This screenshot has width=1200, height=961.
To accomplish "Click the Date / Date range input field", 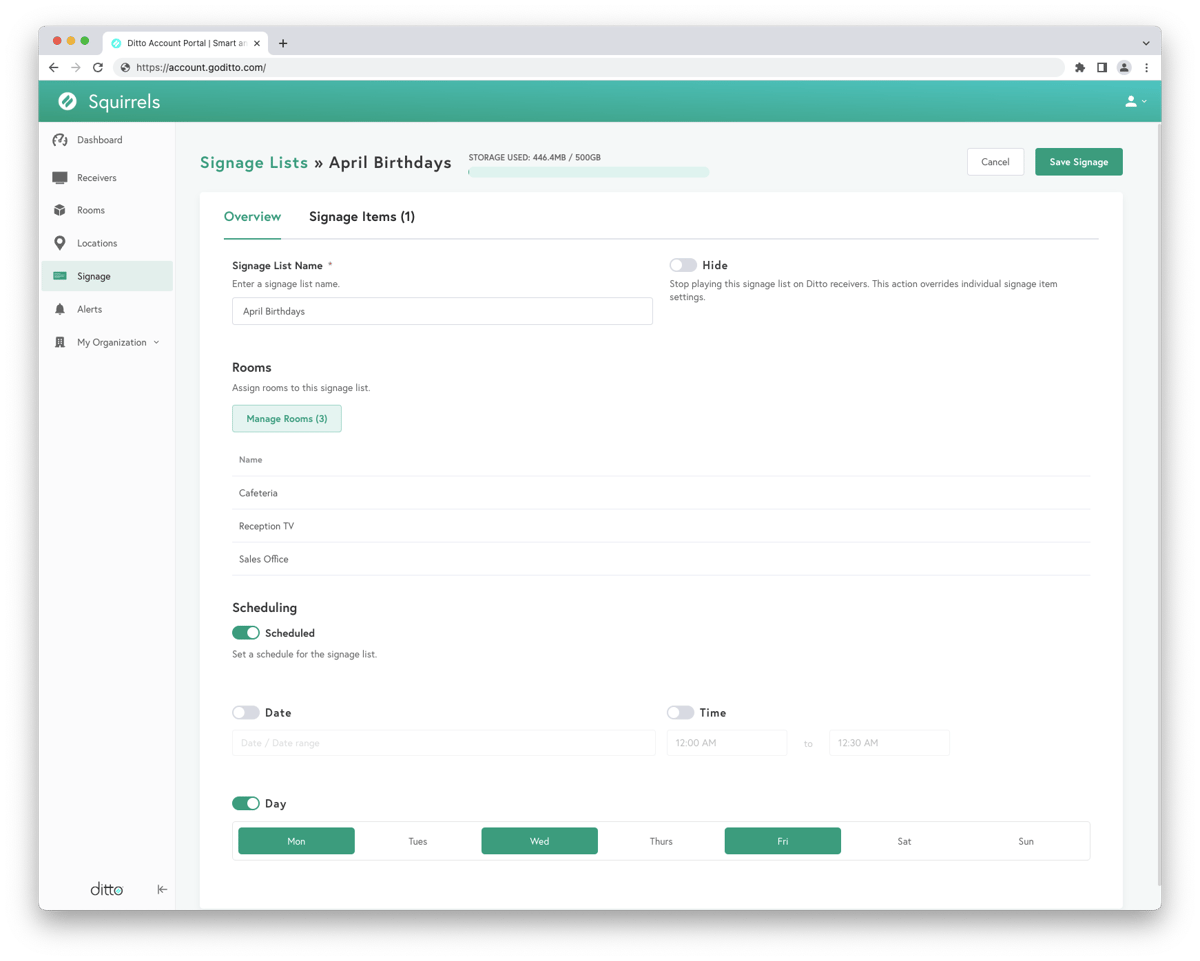I will coord(442,742).
